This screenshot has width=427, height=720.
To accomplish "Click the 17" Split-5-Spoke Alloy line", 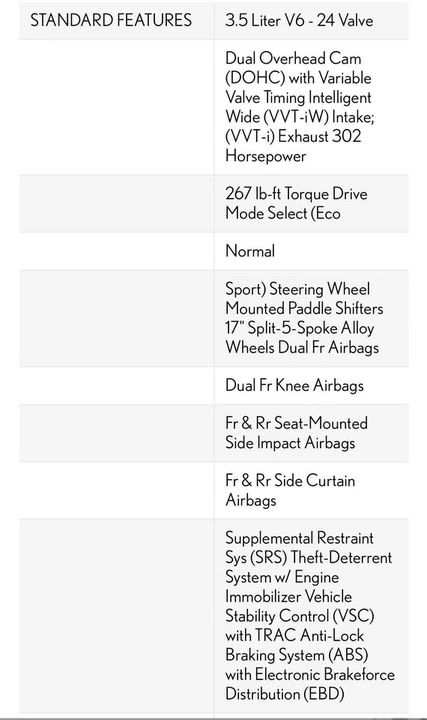I will [299, 328].
